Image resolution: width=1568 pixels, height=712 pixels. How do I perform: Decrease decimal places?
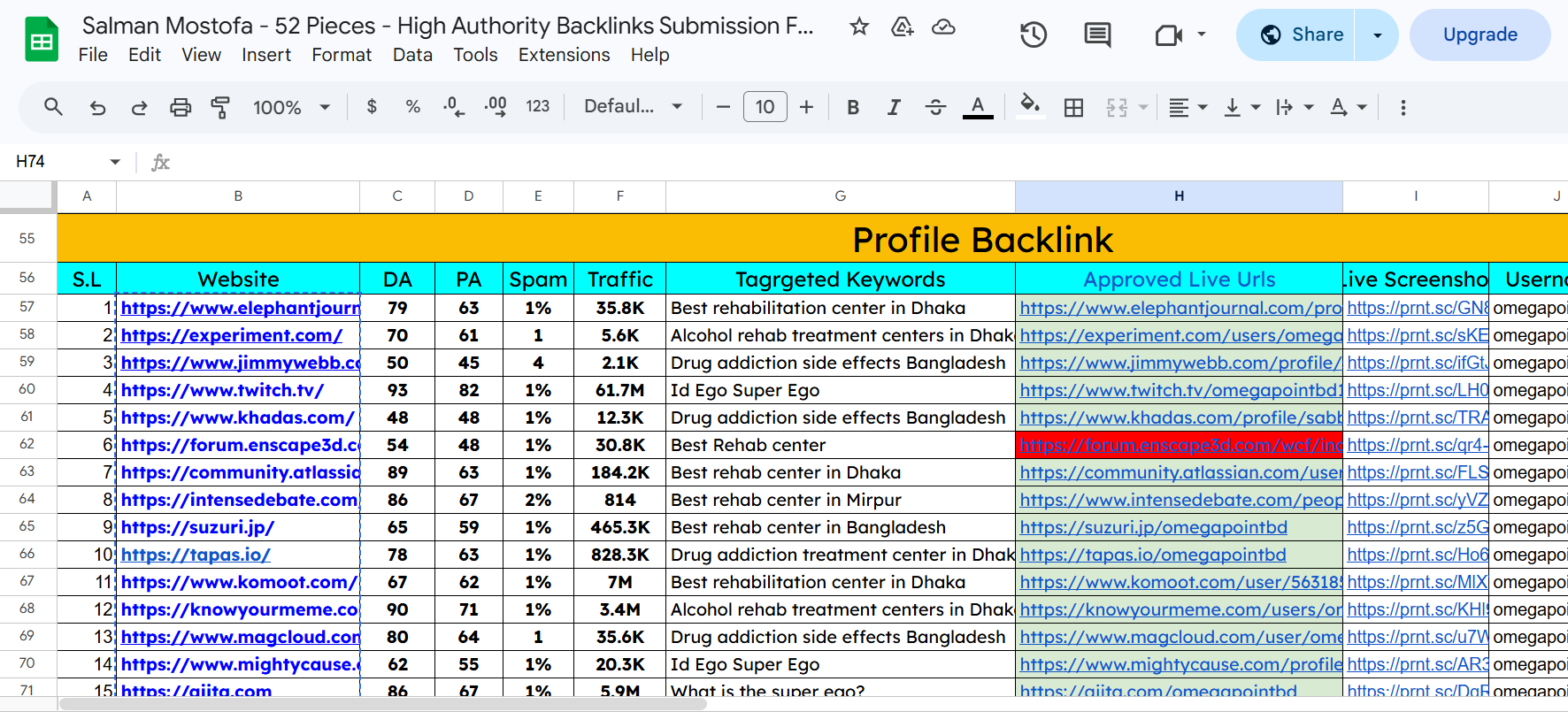pyautogui.click(x=454, y=107)
